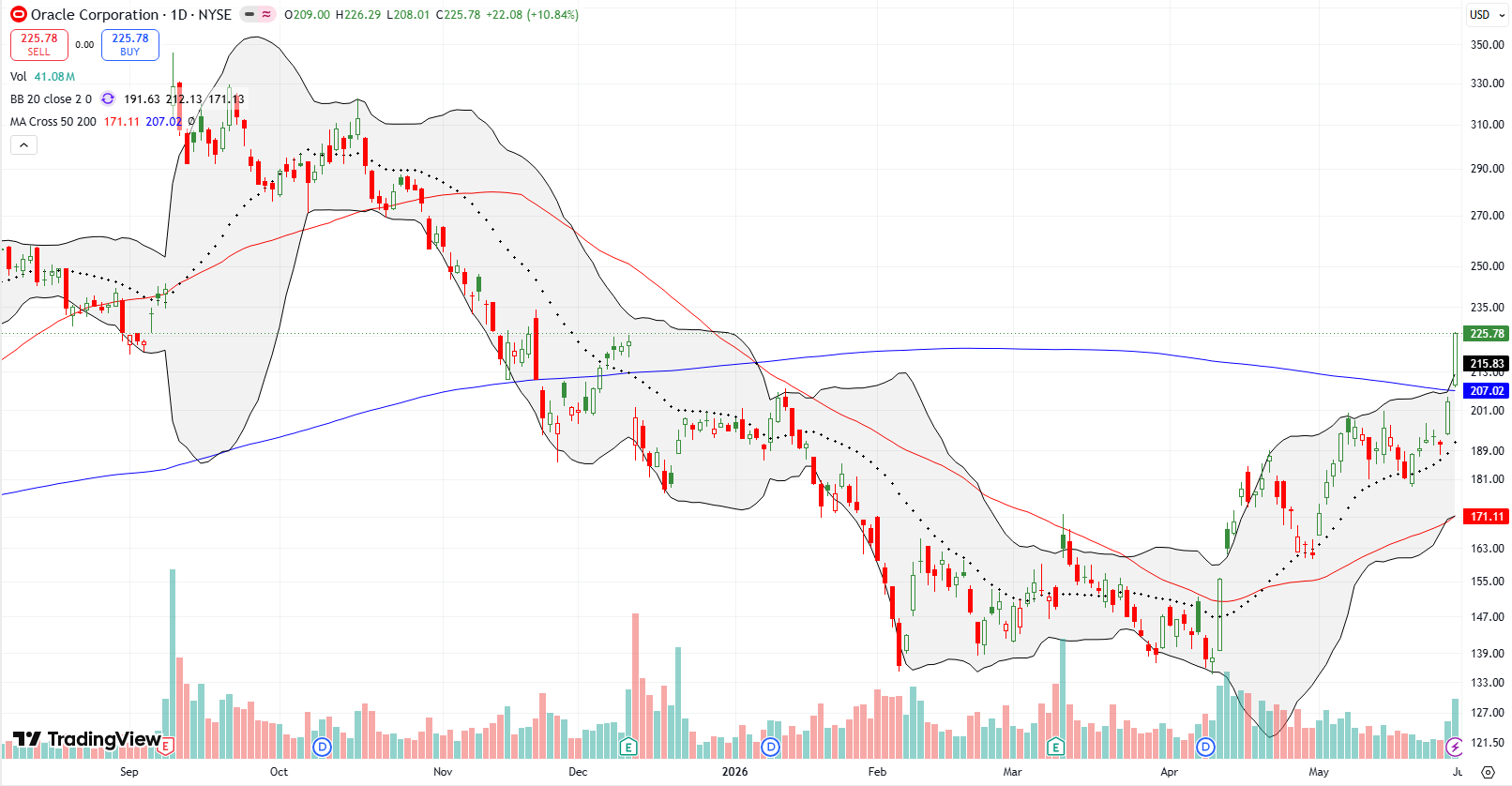Click the pink approximate-equals data mode icon

click(266, 14)
